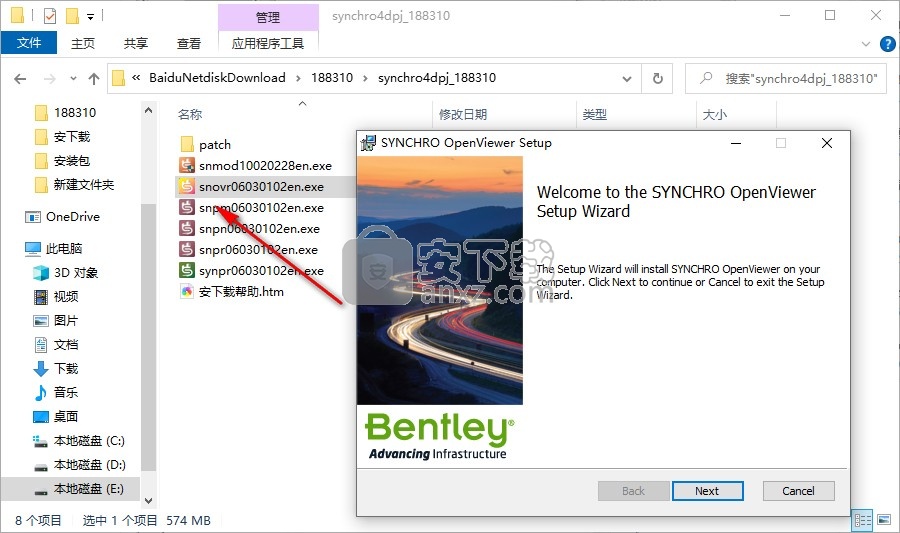Select 本地磁盘 (E:) drive
900x533 pixels.
(79, 489)
